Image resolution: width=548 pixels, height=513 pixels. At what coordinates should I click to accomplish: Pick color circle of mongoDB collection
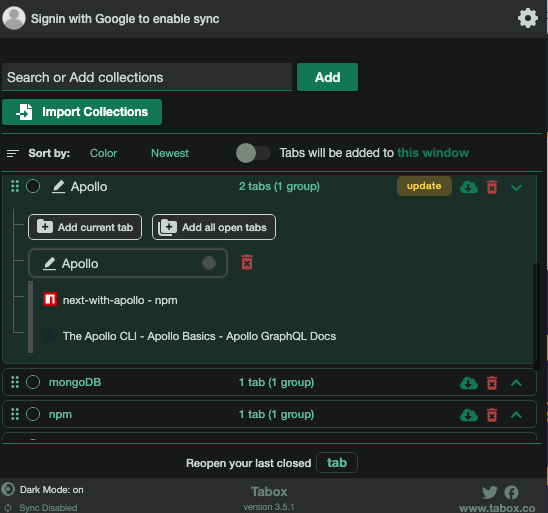coord(33,382)
